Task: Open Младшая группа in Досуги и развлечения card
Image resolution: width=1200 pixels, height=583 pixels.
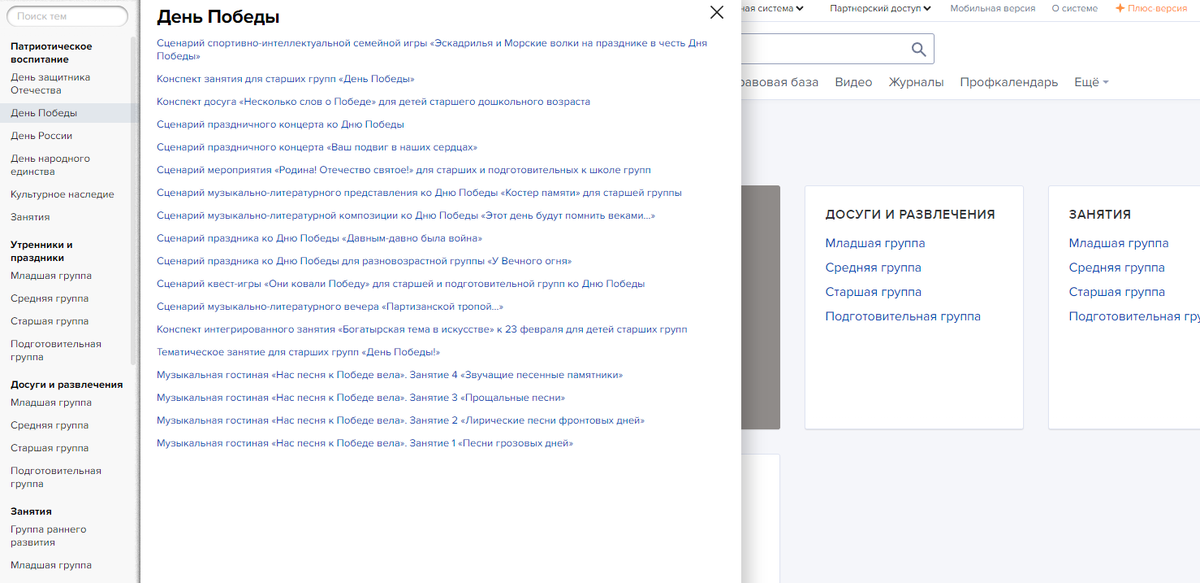Action: click(875, 243)
